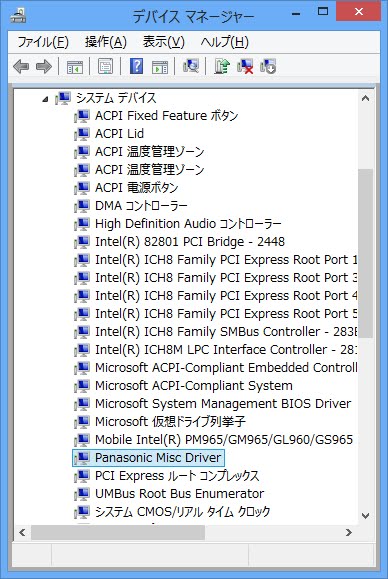Click the horizontal scrollbar left arrow
This screenshot has width=388, height=579.
coord(22,532)
